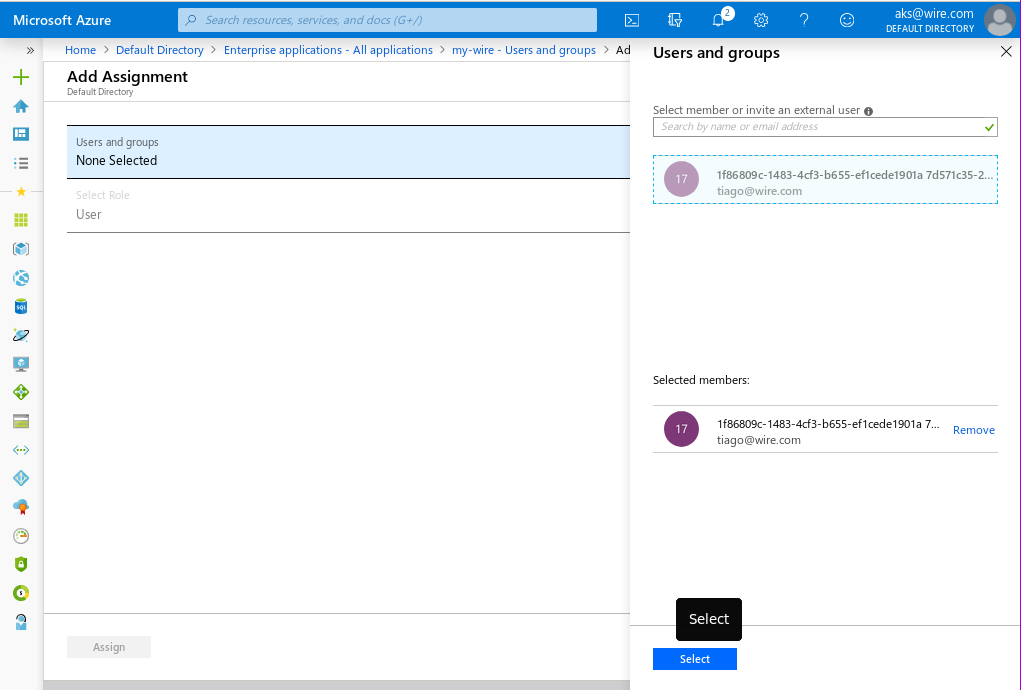Open SQL databases sidebar icon
Screen dimensions: 1021x690
tap(21, 306)
